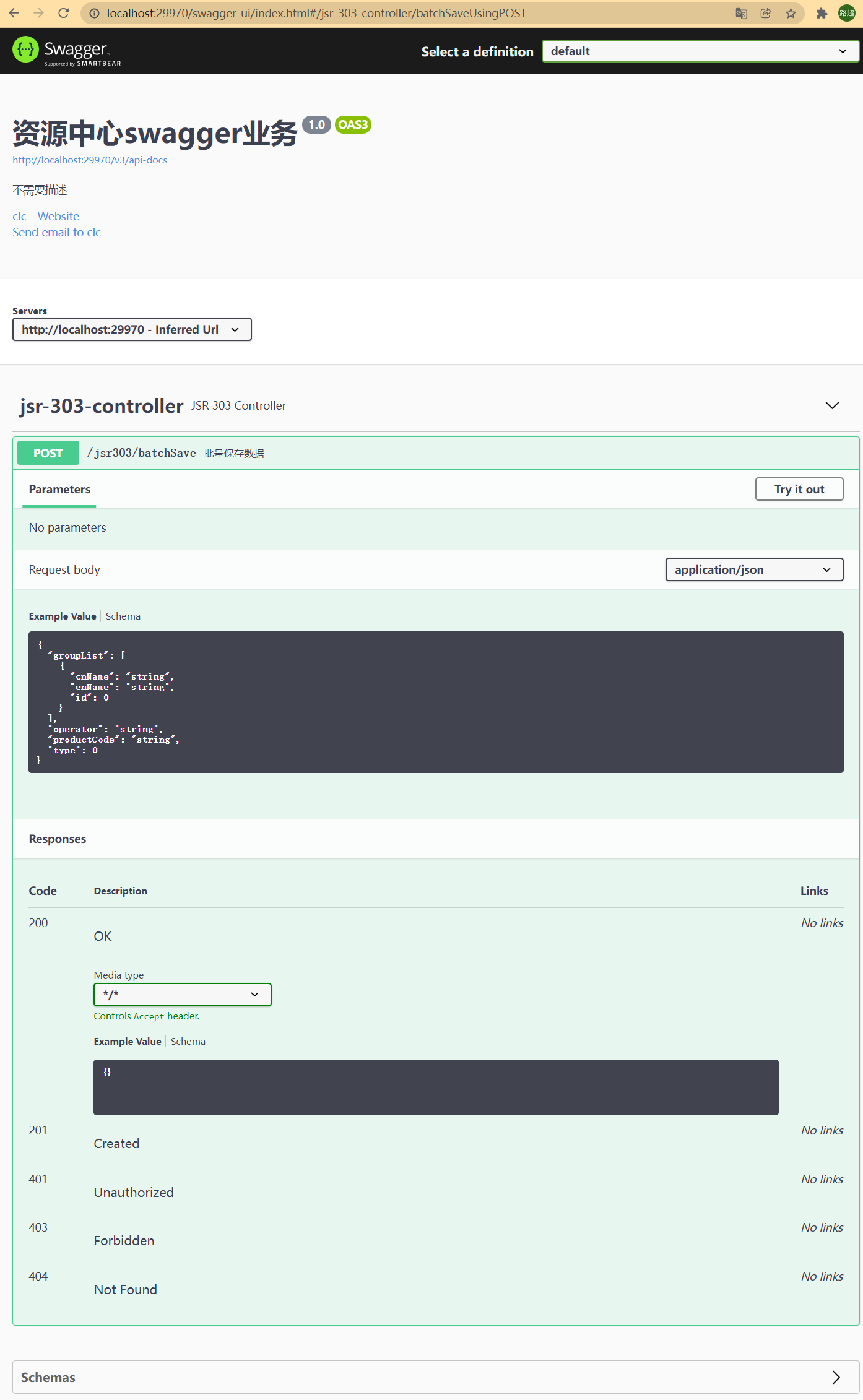View site information icon in address bar

pos(94,13)
